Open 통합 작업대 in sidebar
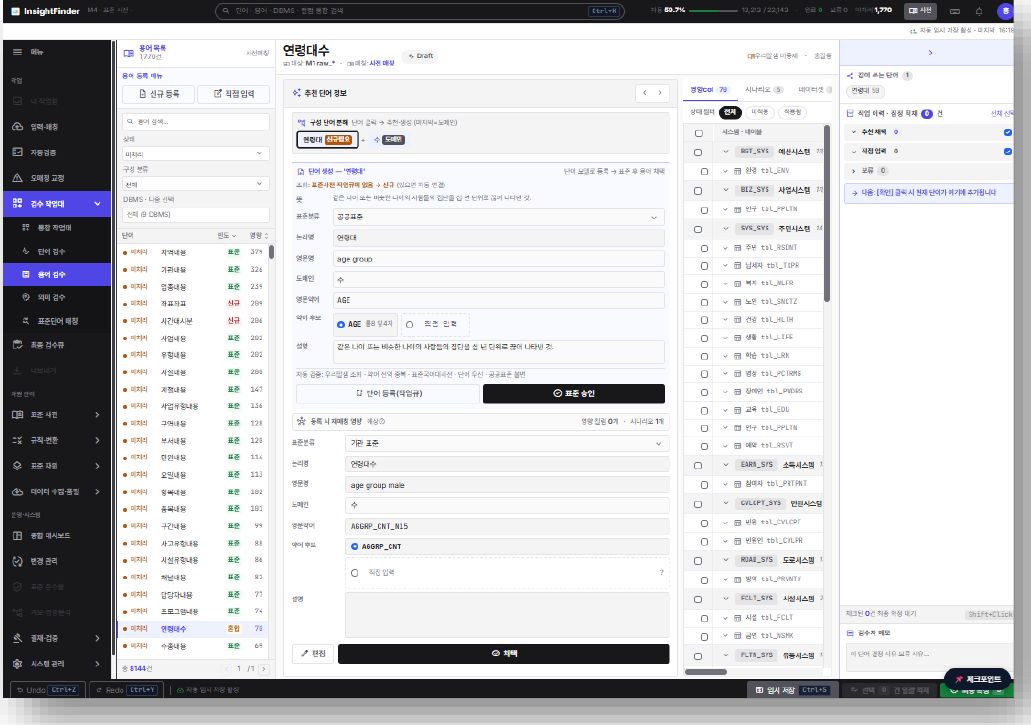 click(x=55, y=227)
